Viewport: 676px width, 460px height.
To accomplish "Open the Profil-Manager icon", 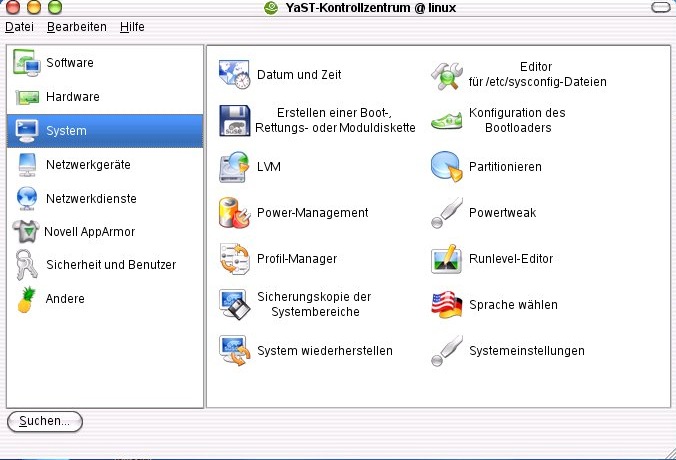I will click(234, 259).
